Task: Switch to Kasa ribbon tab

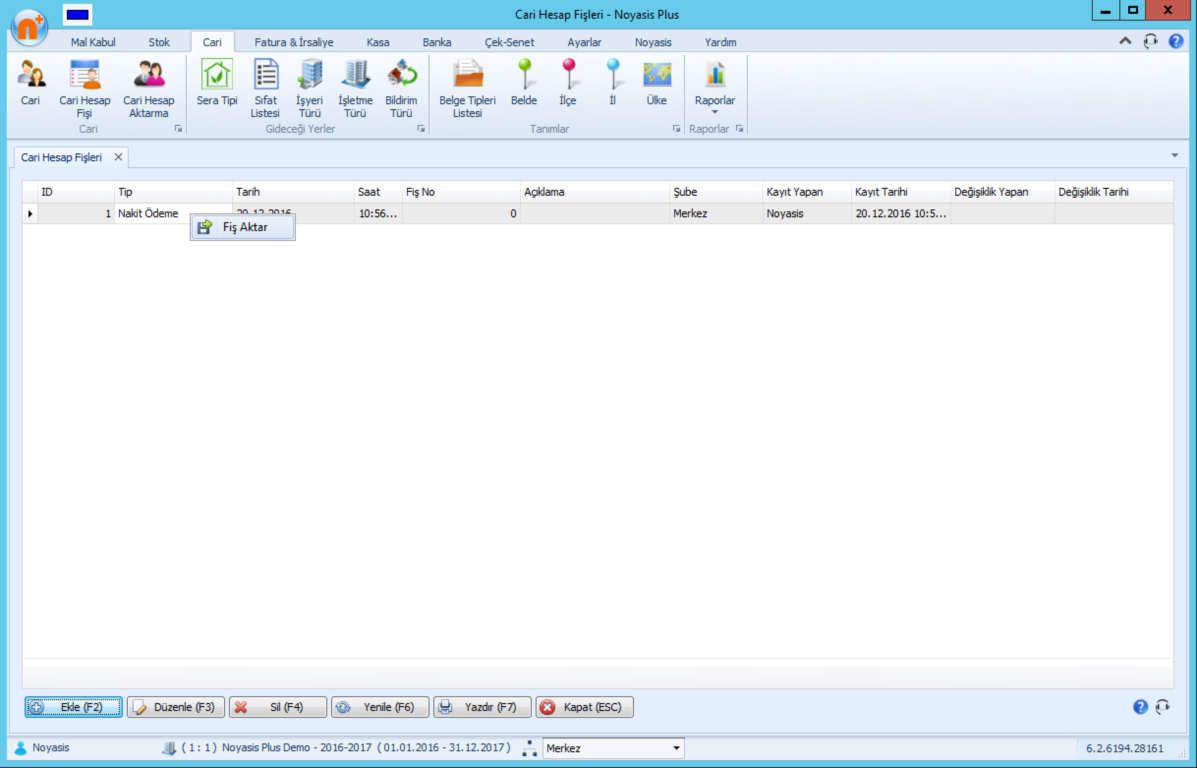Action: click(378, 42)
